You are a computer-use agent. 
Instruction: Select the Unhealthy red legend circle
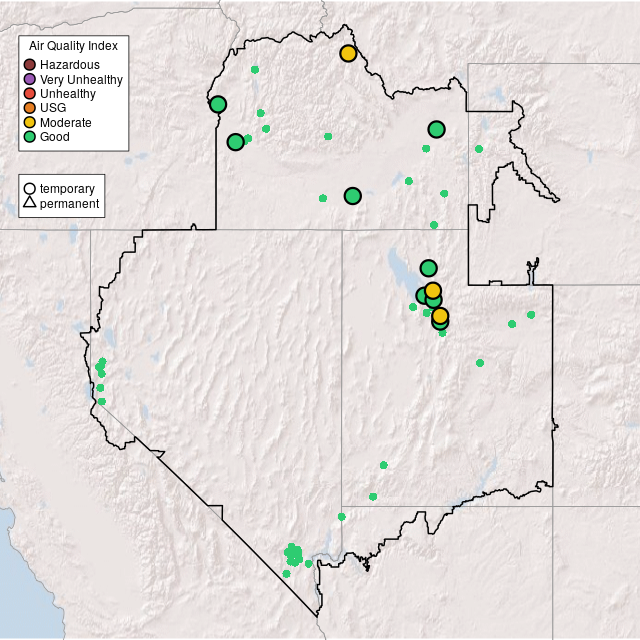pyautogui.click(x=30, y=93)
